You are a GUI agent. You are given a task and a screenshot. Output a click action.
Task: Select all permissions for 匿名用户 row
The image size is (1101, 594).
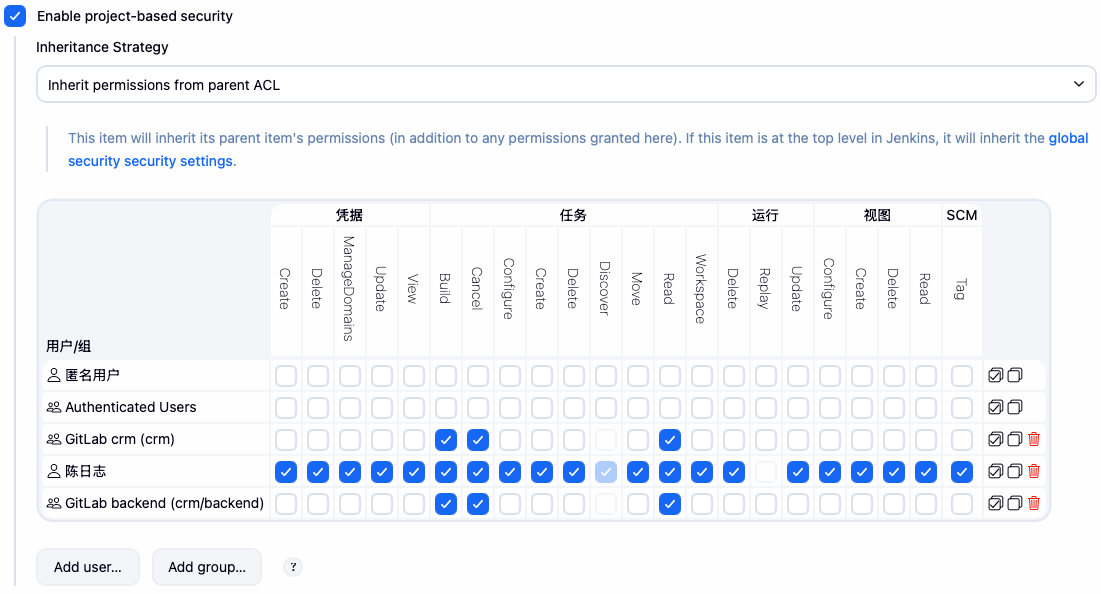point(996,376)
